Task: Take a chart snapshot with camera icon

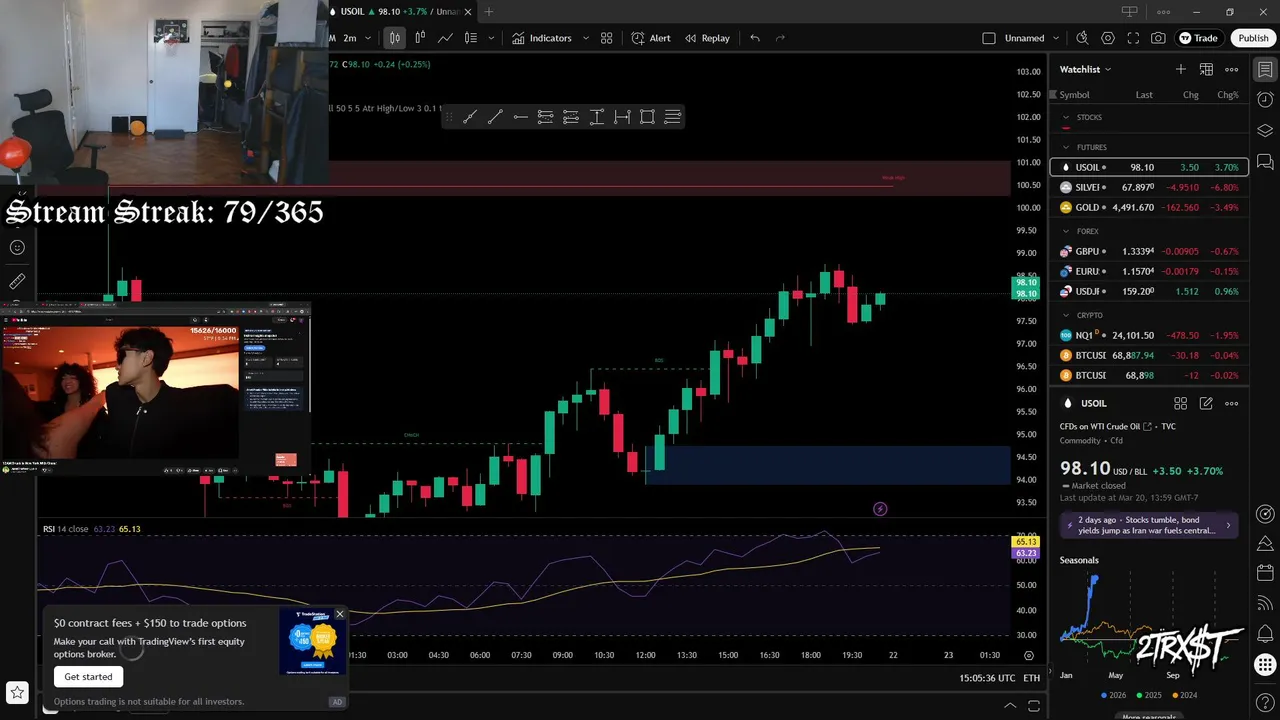Action: point(1158,38)
